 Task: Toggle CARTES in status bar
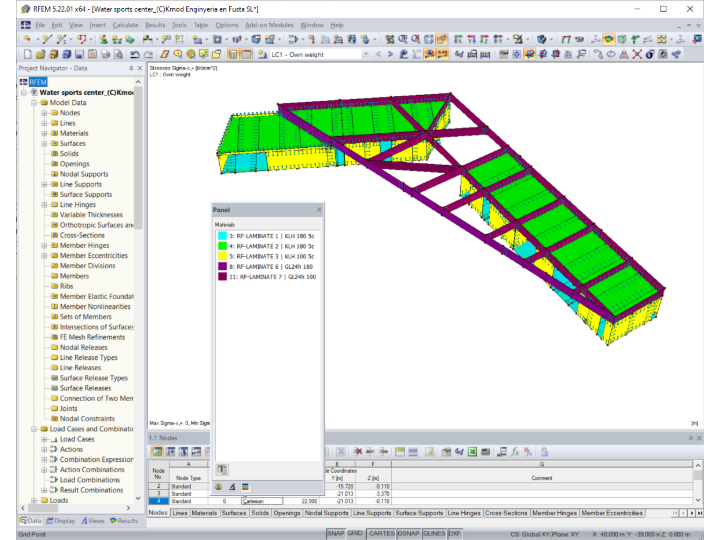tap(382, 534)
